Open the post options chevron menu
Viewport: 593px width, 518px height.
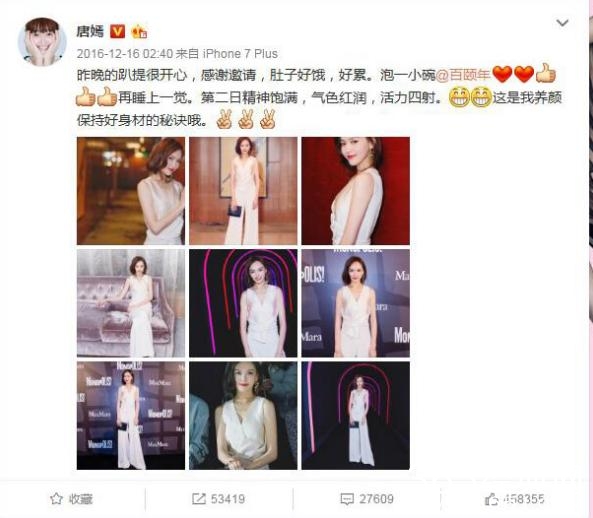562,23
